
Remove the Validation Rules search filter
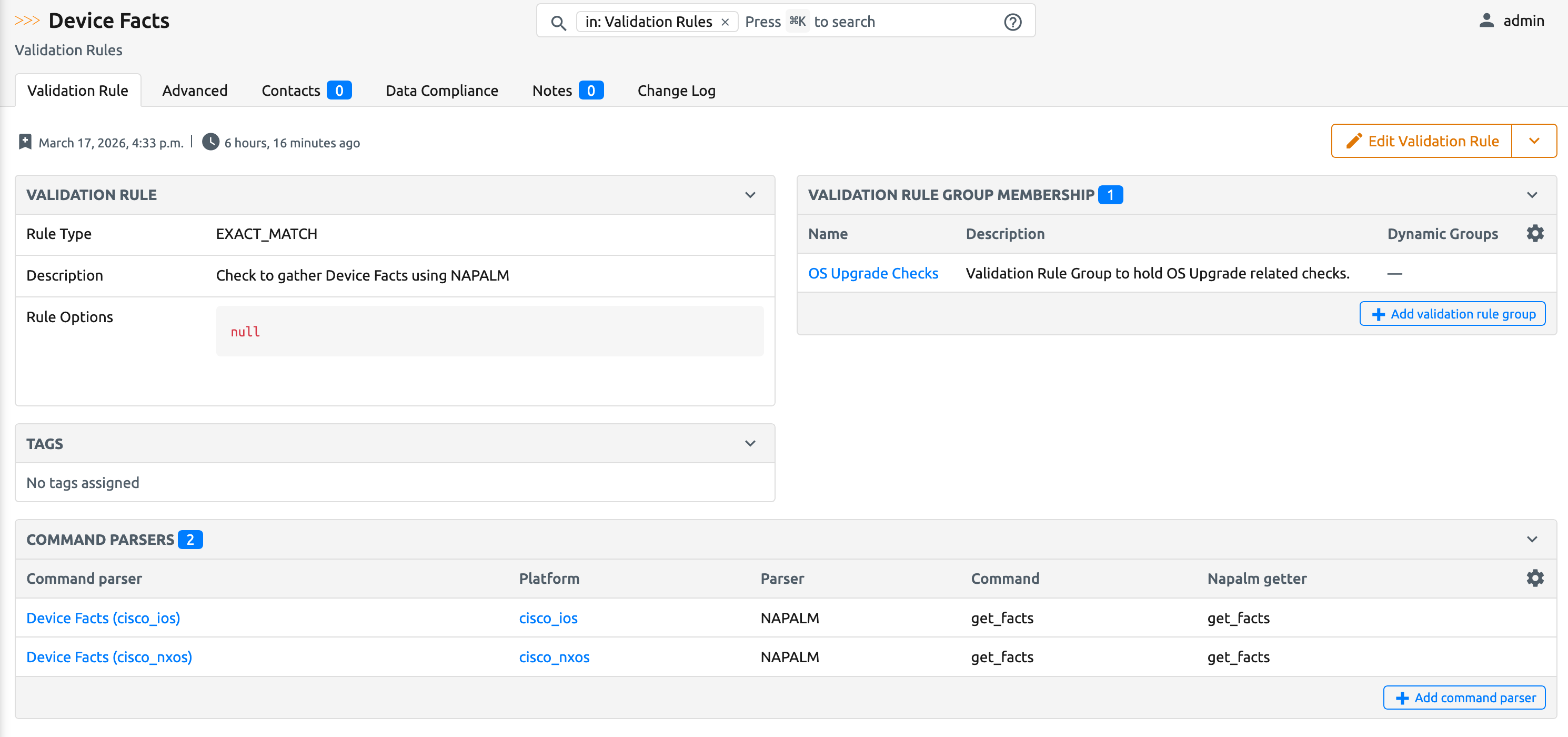point(725,22)
